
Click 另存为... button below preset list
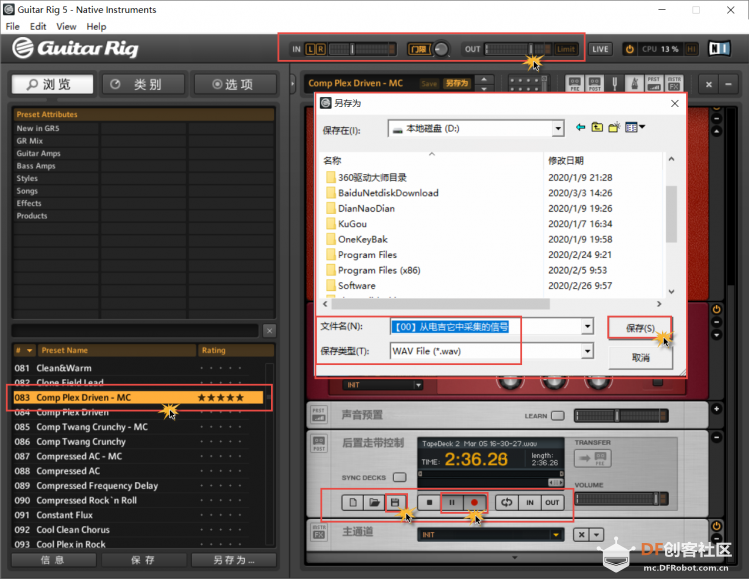(234, 560)
